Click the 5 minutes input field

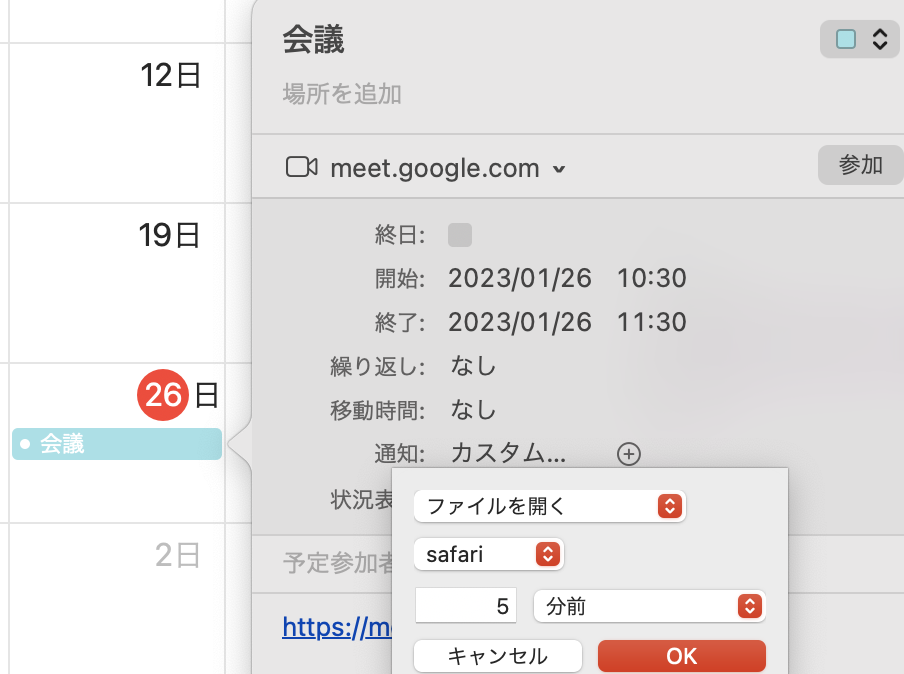466,606
